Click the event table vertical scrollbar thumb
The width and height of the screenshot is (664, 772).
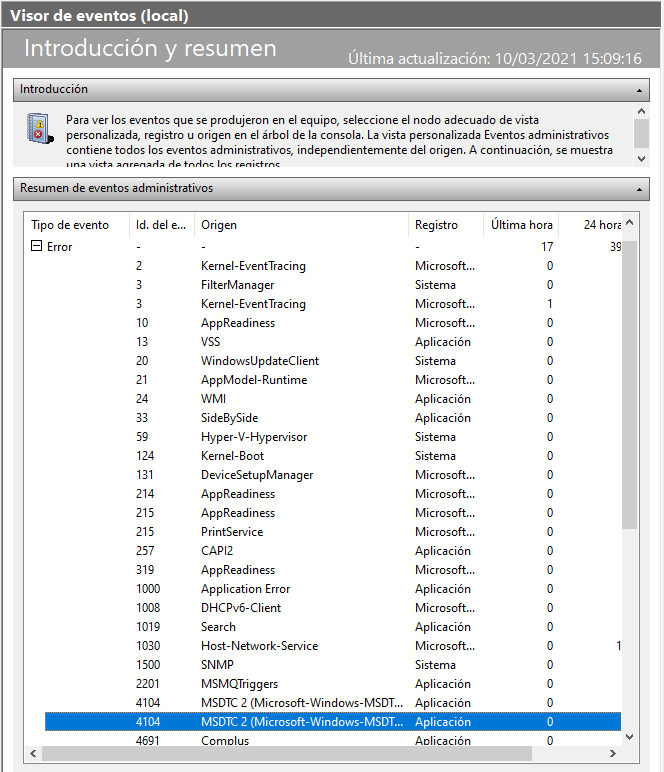[x=630, y=385]
